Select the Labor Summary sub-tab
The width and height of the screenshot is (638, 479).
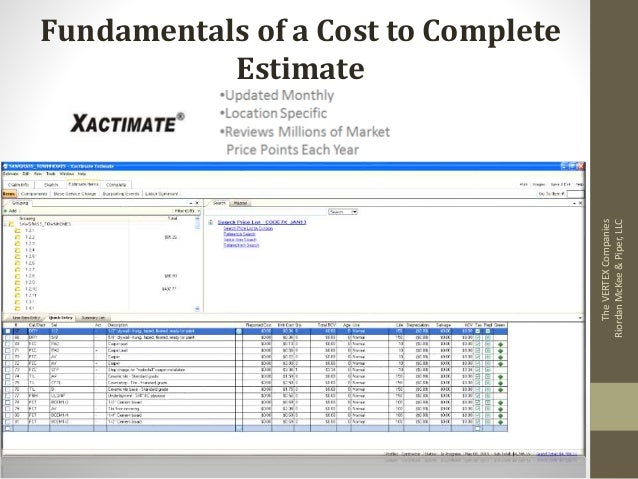[162, 194]
